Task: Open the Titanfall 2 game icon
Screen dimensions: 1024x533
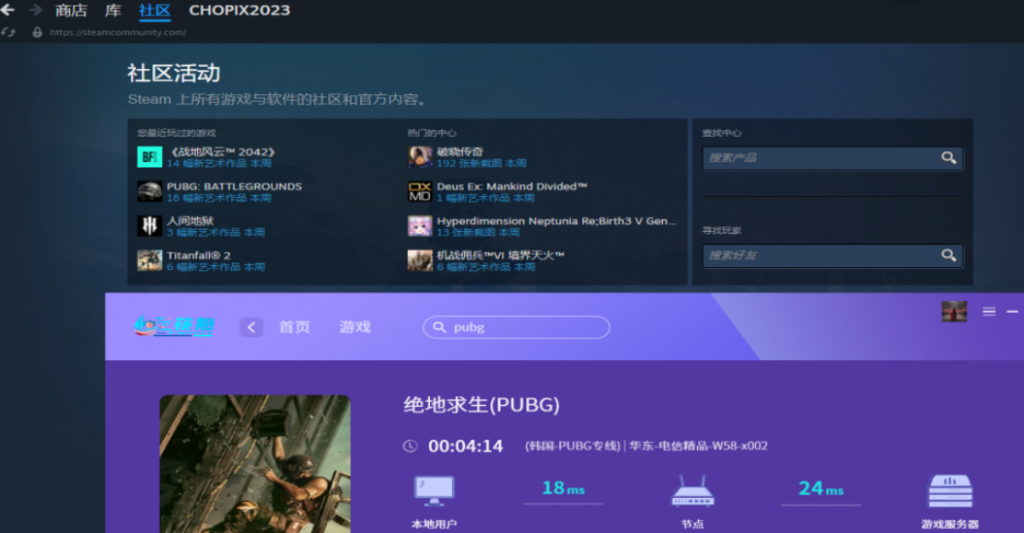Action: point(150,261)
